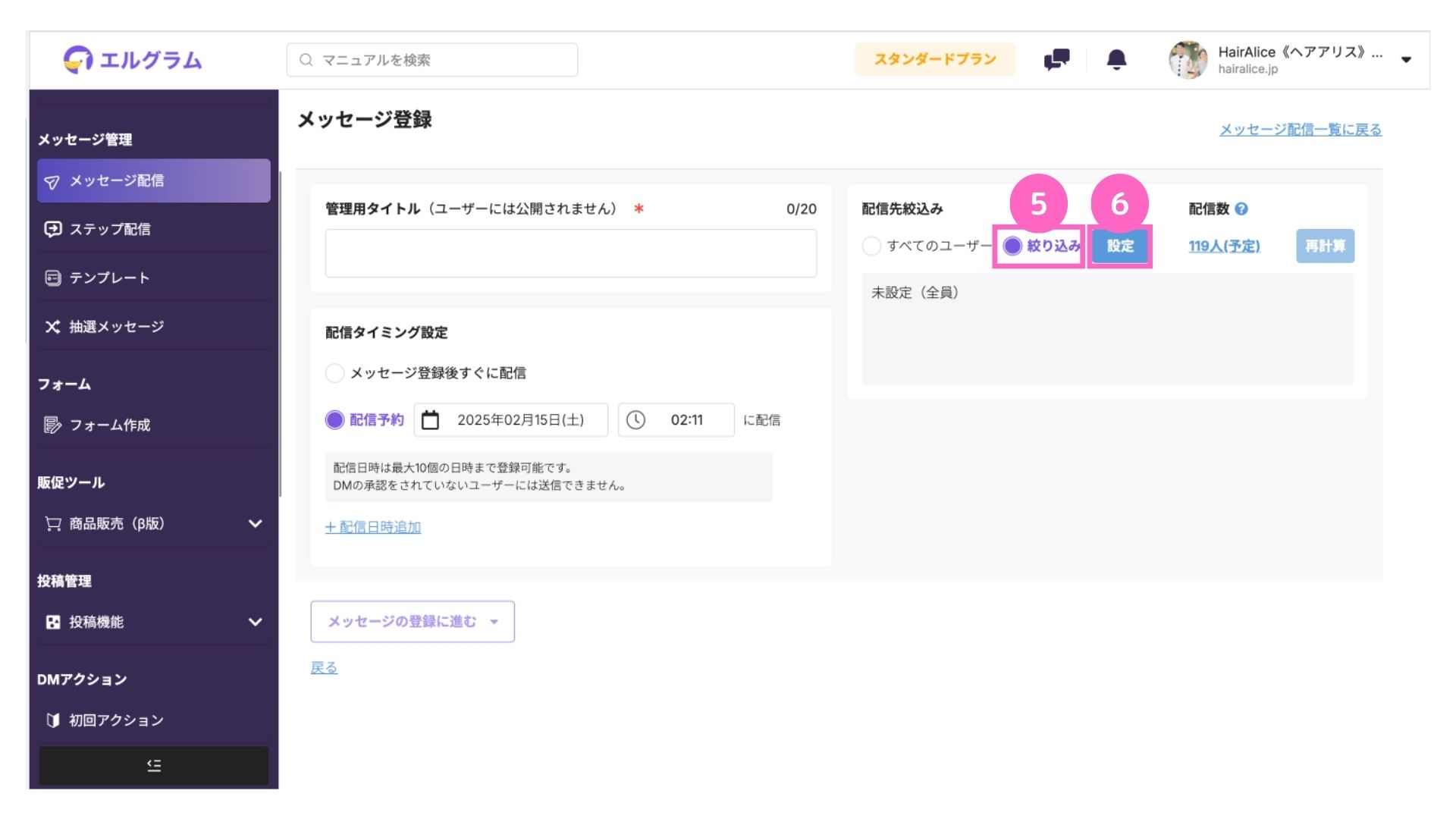Open メッセージ配信 in the sidebar
Image resolution: width=1456 pixels, height=819 pixels.
tap(154, 180)
